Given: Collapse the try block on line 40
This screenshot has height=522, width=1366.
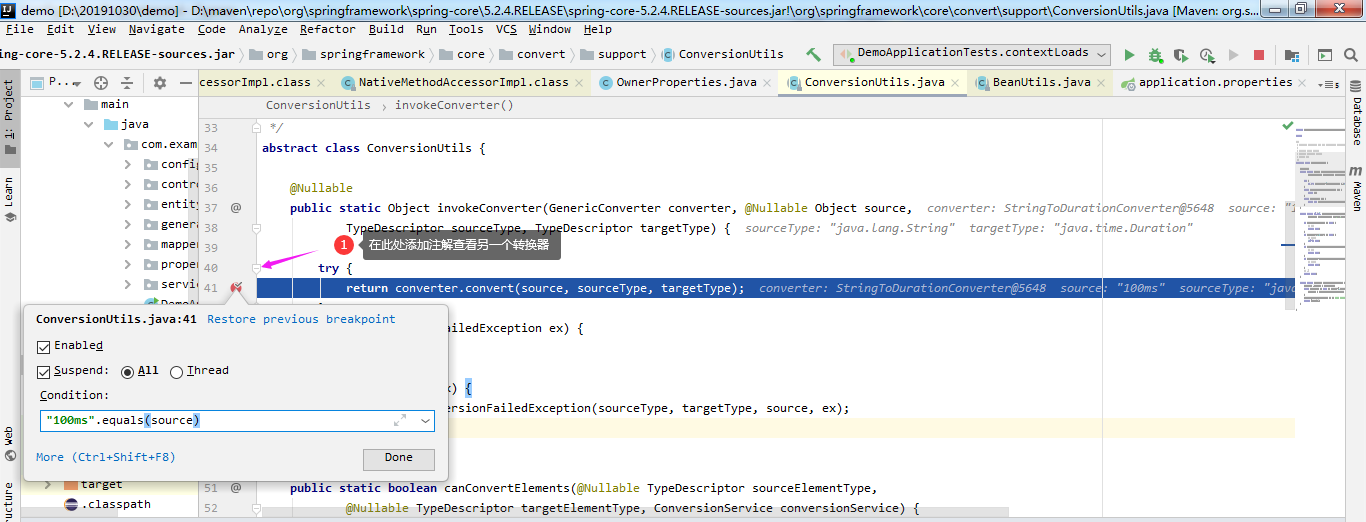Looking at the screenshot, I should click(257, 268).
